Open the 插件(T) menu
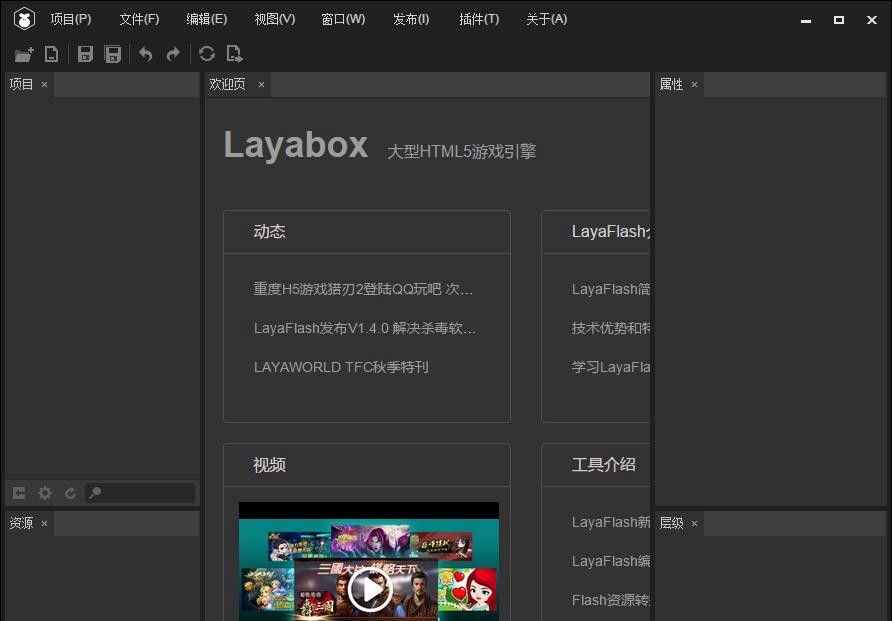The height and width of the screenshot is (621, 892). (x=479, y=19)
